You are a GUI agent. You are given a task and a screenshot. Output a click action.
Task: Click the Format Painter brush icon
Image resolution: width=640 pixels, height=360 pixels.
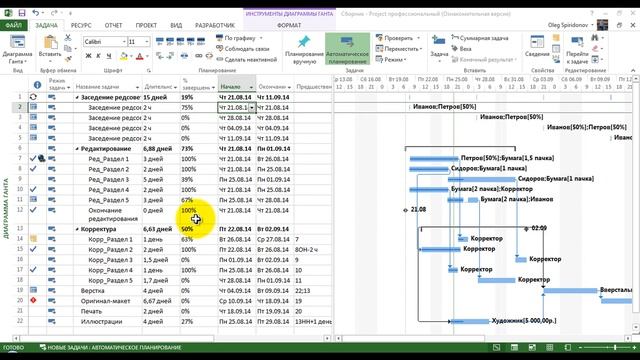[68, 59]
